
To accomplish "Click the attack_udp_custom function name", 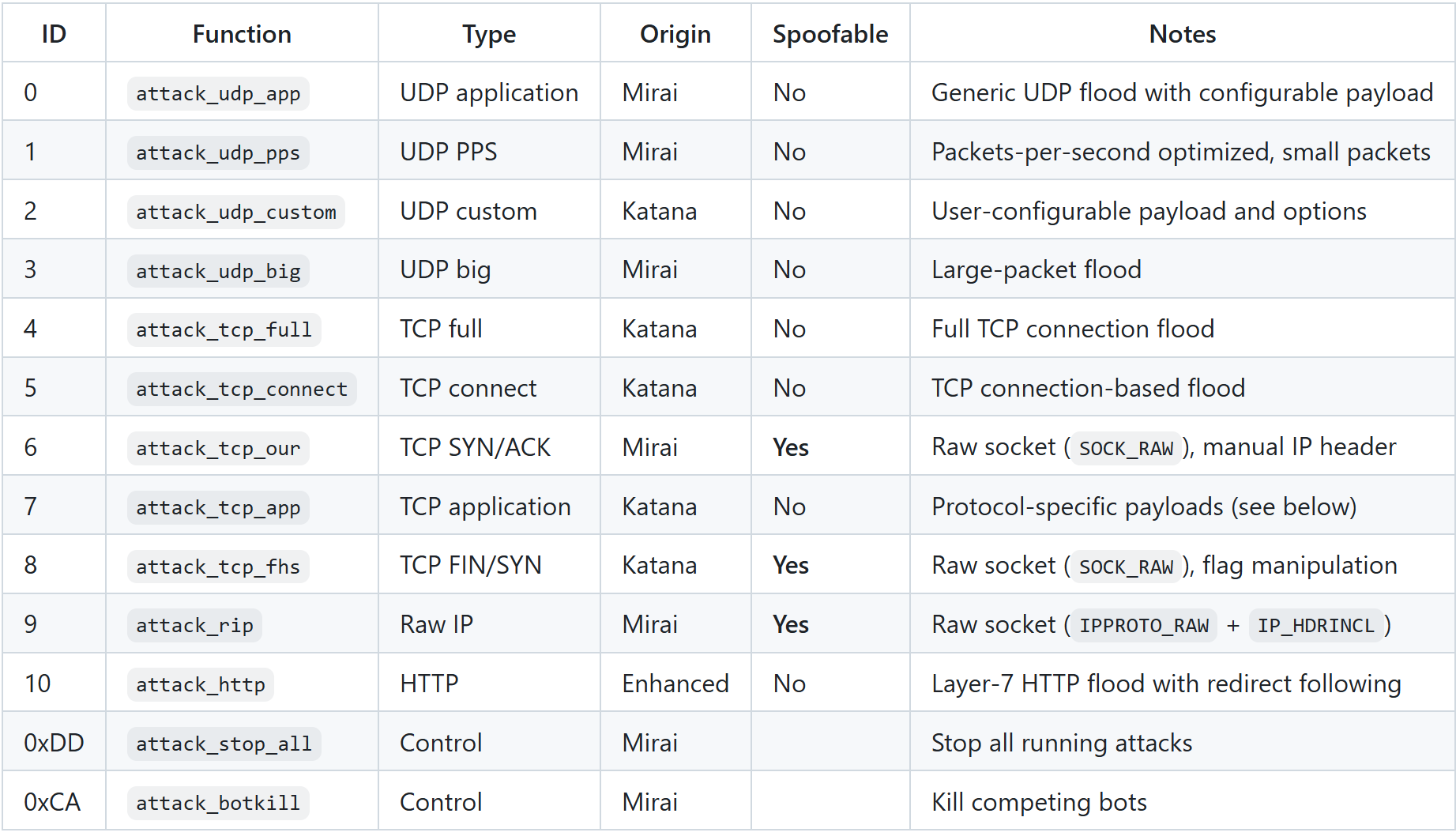I will pos(235,212).
